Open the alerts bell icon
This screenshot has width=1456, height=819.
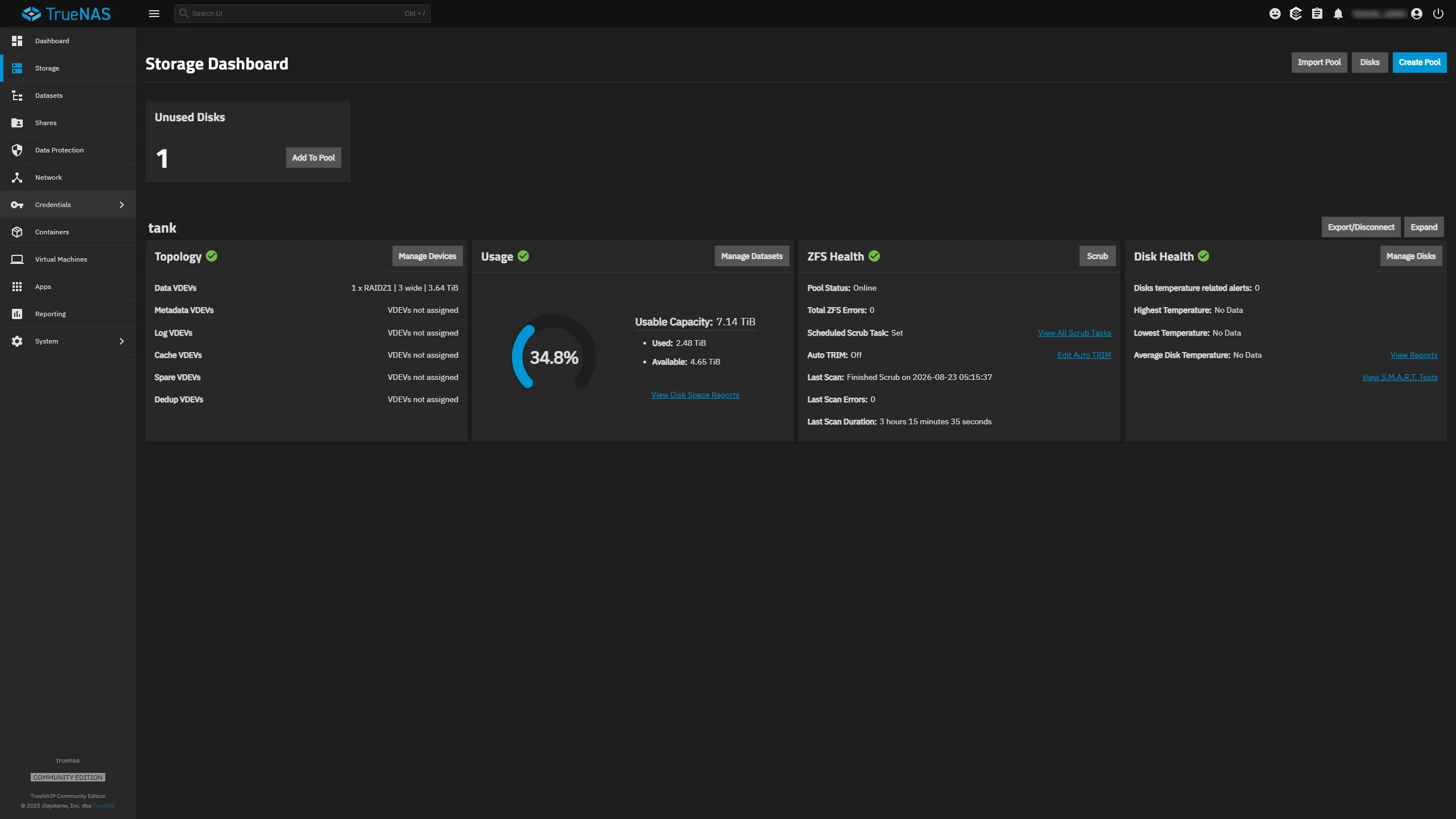1338,14
